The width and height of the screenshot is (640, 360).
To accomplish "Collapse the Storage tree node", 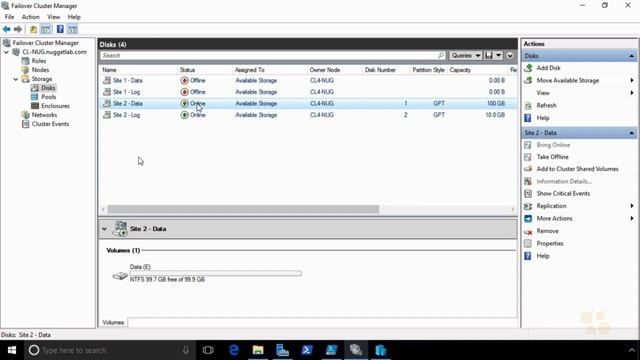I will [16, 79].
